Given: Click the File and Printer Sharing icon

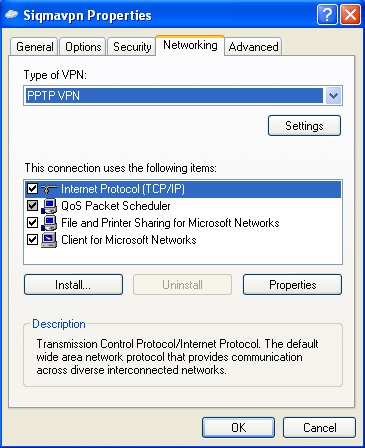Looking at the screenshot, I should tap(49, 223).
